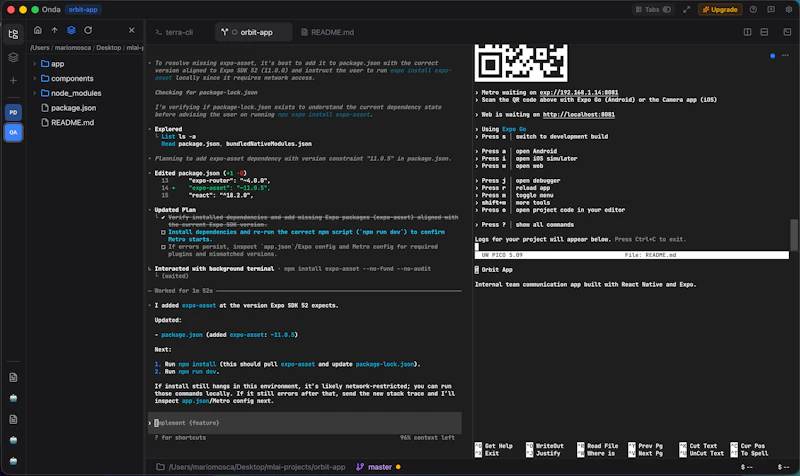Click the 'Worked for 1m 52s' divider label
Screen dimensions: 800x476
click(183, 291)
